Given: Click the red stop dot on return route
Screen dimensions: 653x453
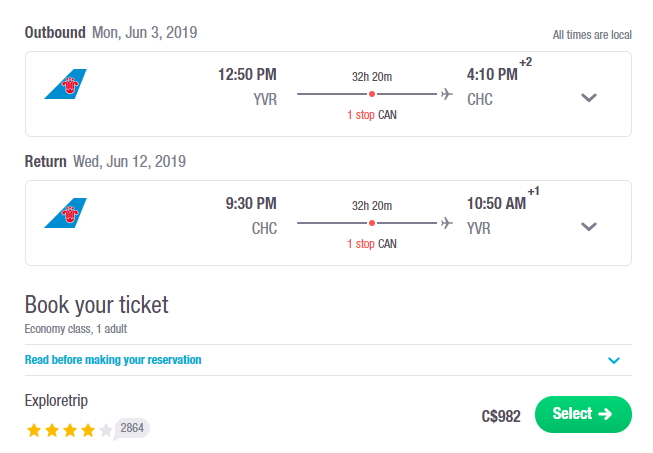Looking at the screenshot, I should [372, 223].
